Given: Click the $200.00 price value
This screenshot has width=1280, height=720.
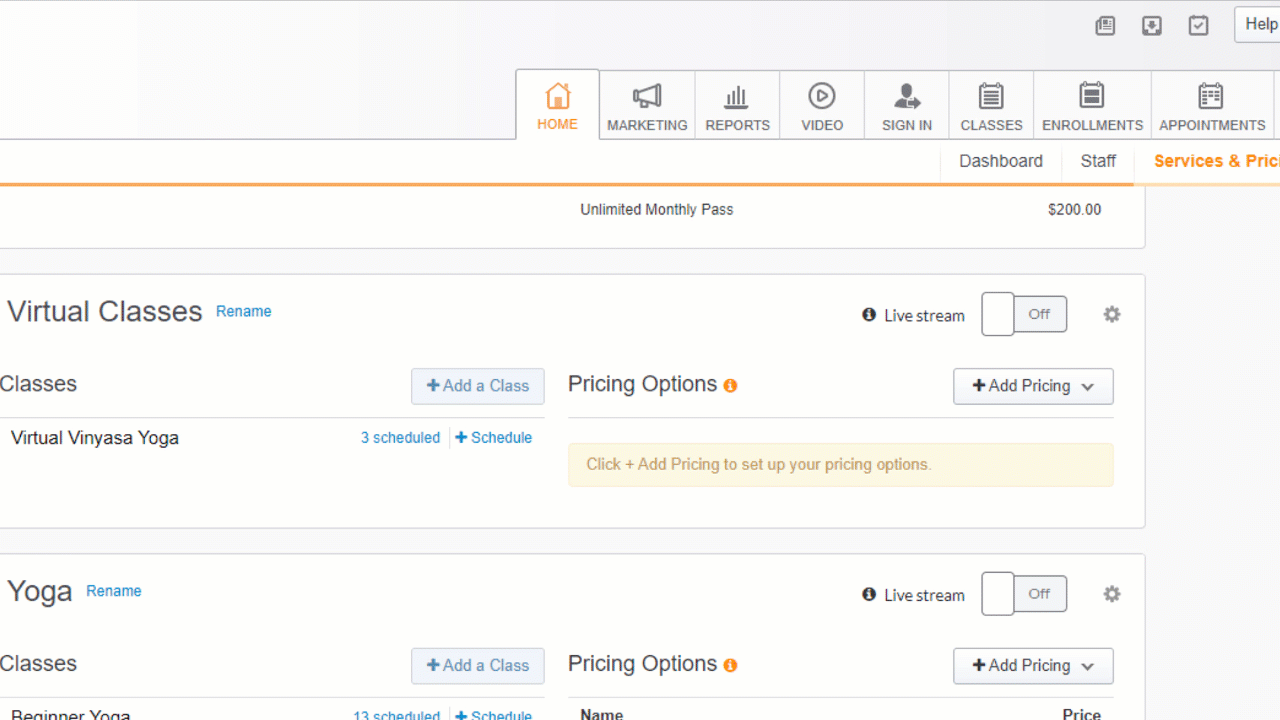Looking at the screenshot, I should [1074, 210].
